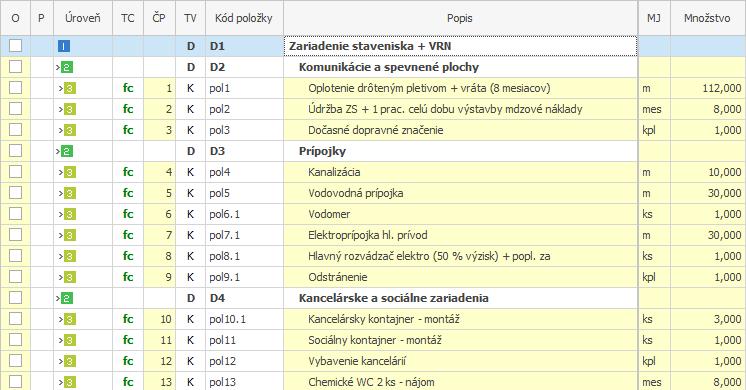Select the checkbox in the D4 row
The image size is (746, 390).
(x=15, y=297)
